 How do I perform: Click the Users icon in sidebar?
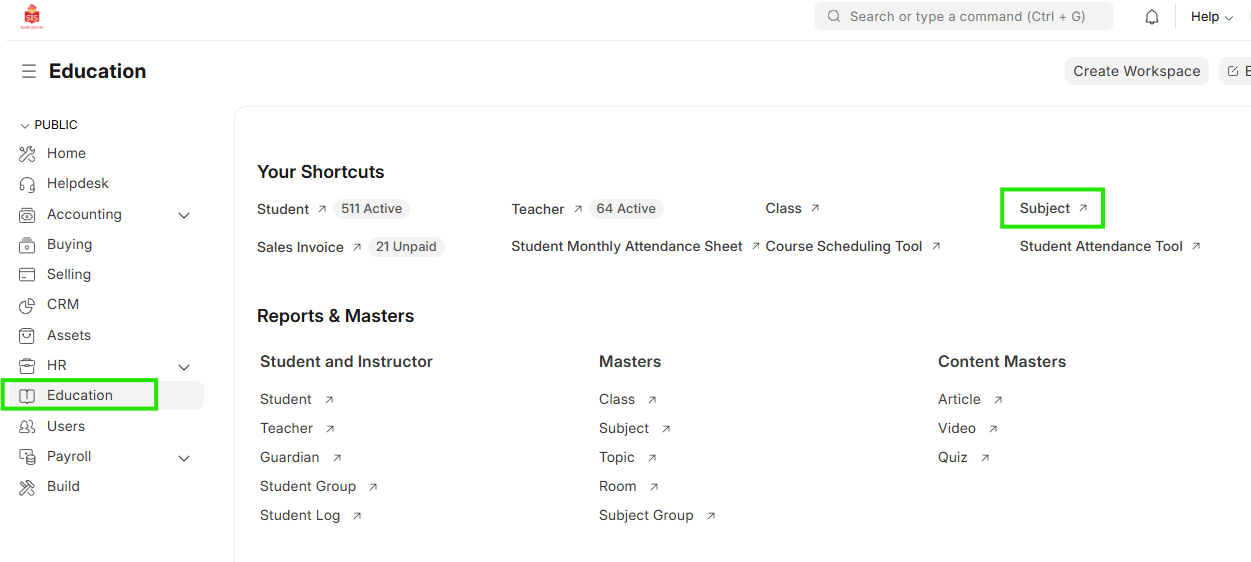coord(27,427)
